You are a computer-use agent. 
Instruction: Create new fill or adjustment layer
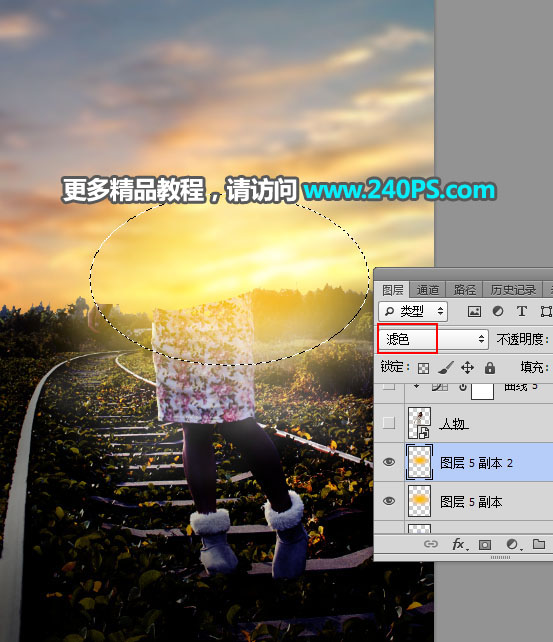[x=512, y=544]
